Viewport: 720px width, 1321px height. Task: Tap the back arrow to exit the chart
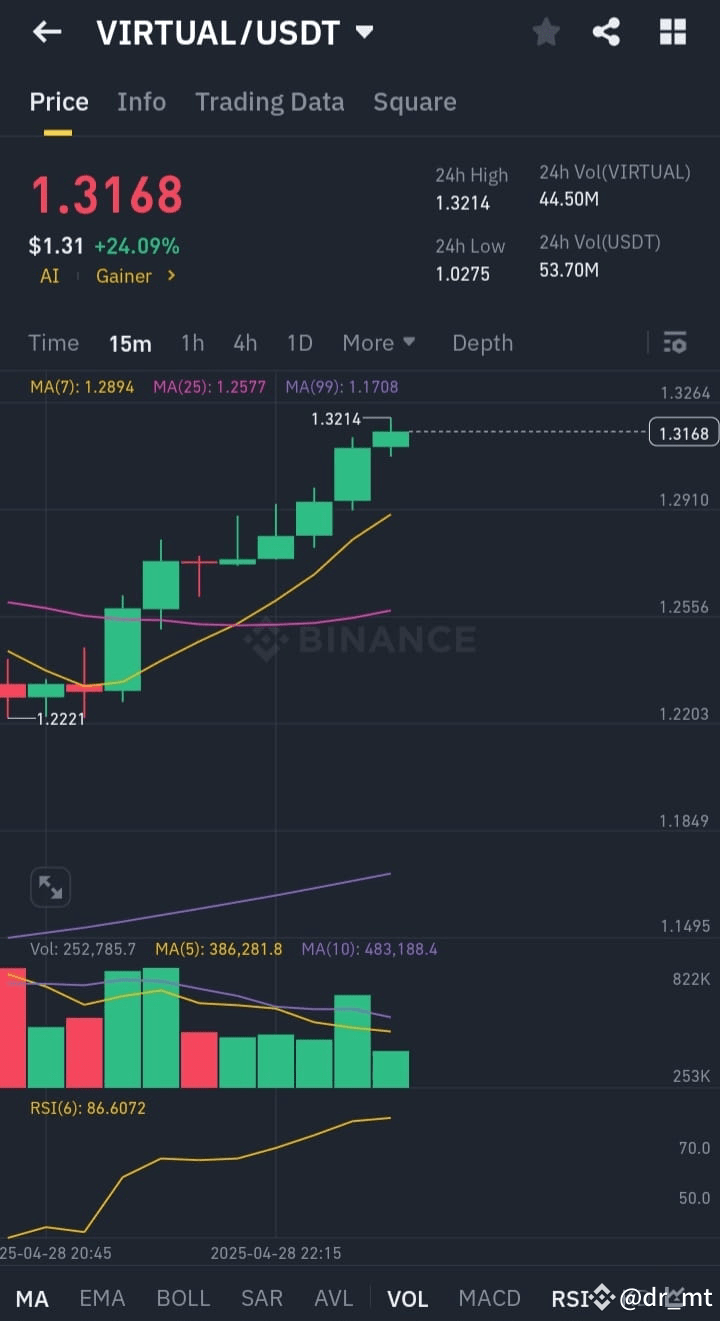point(46,31)
